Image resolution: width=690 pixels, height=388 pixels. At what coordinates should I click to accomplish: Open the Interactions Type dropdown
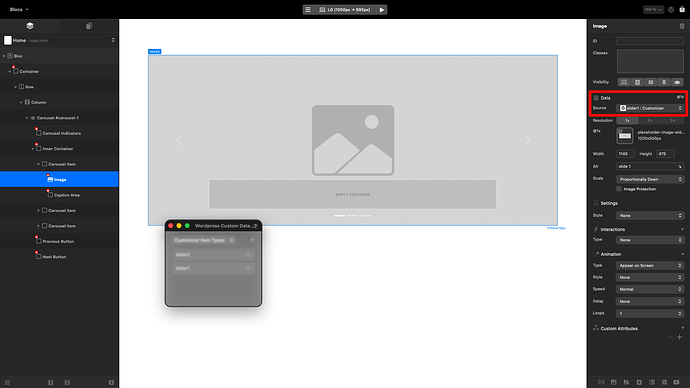click(x=650, y=240)
